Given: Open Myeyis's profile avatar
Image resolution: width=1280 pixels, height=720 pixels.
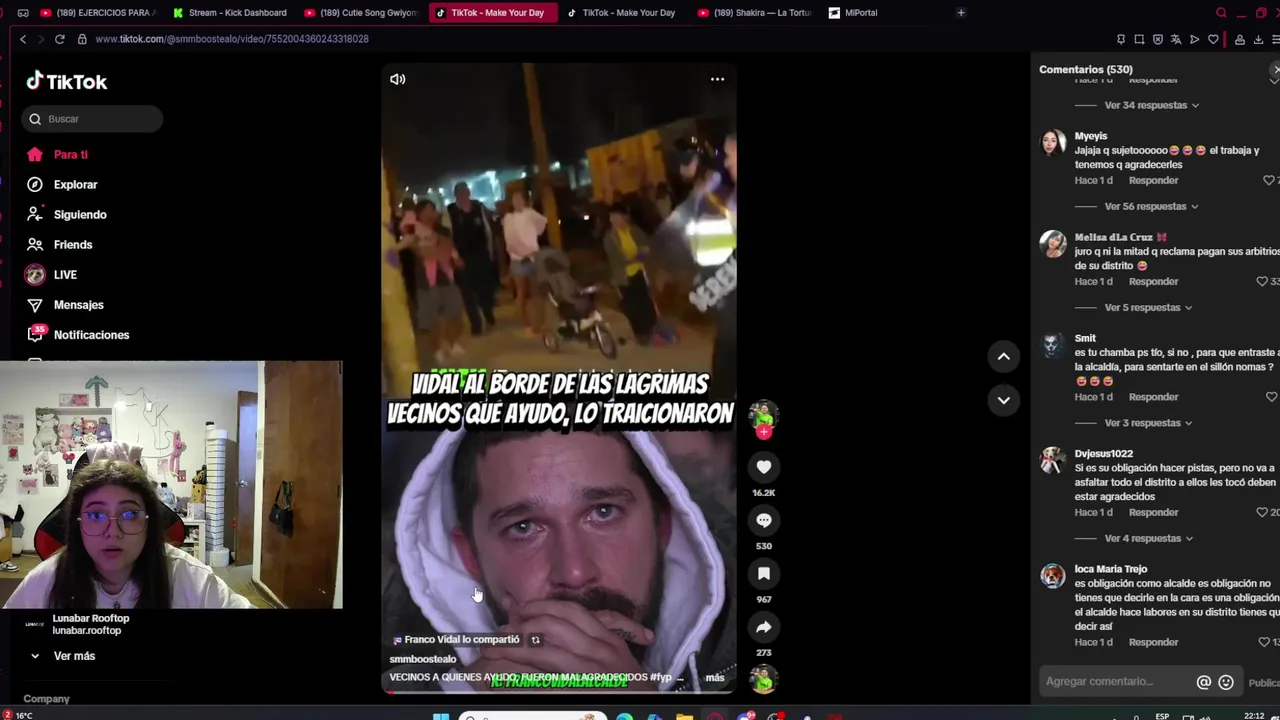Looking at the screenshot, I should point(1053,142).
